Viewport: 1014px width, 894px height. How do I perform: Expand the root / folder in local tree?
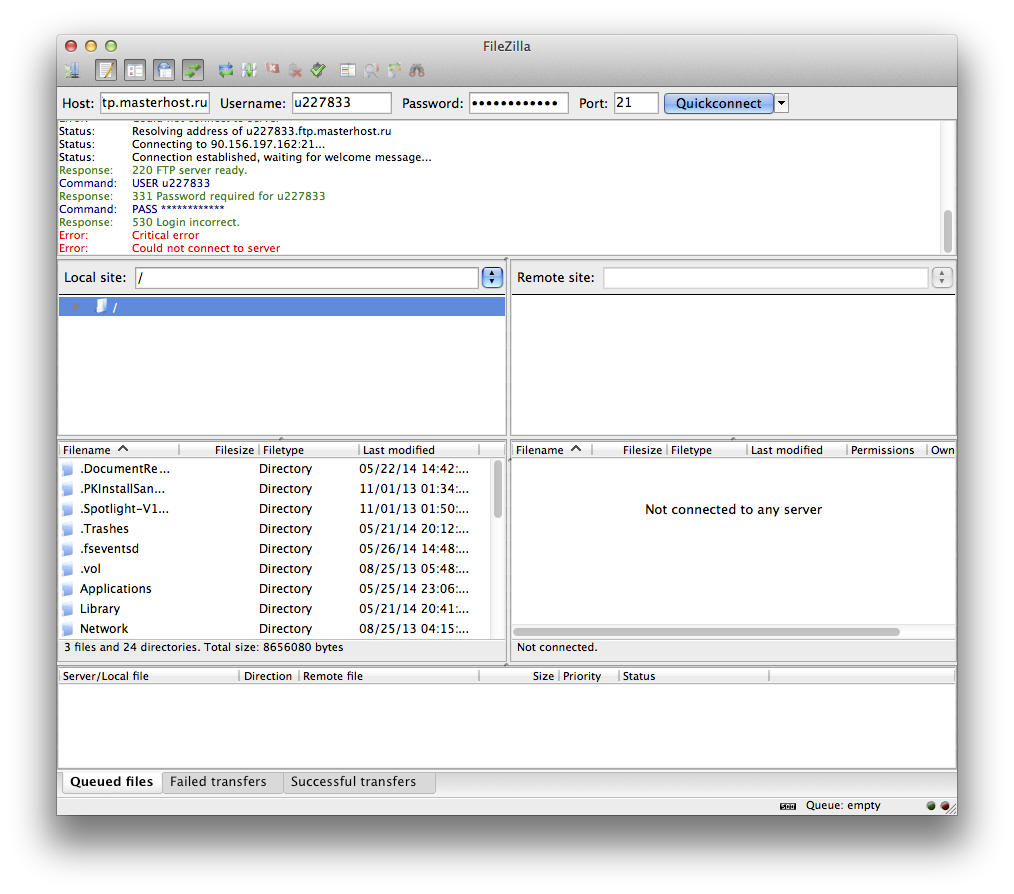76,306
